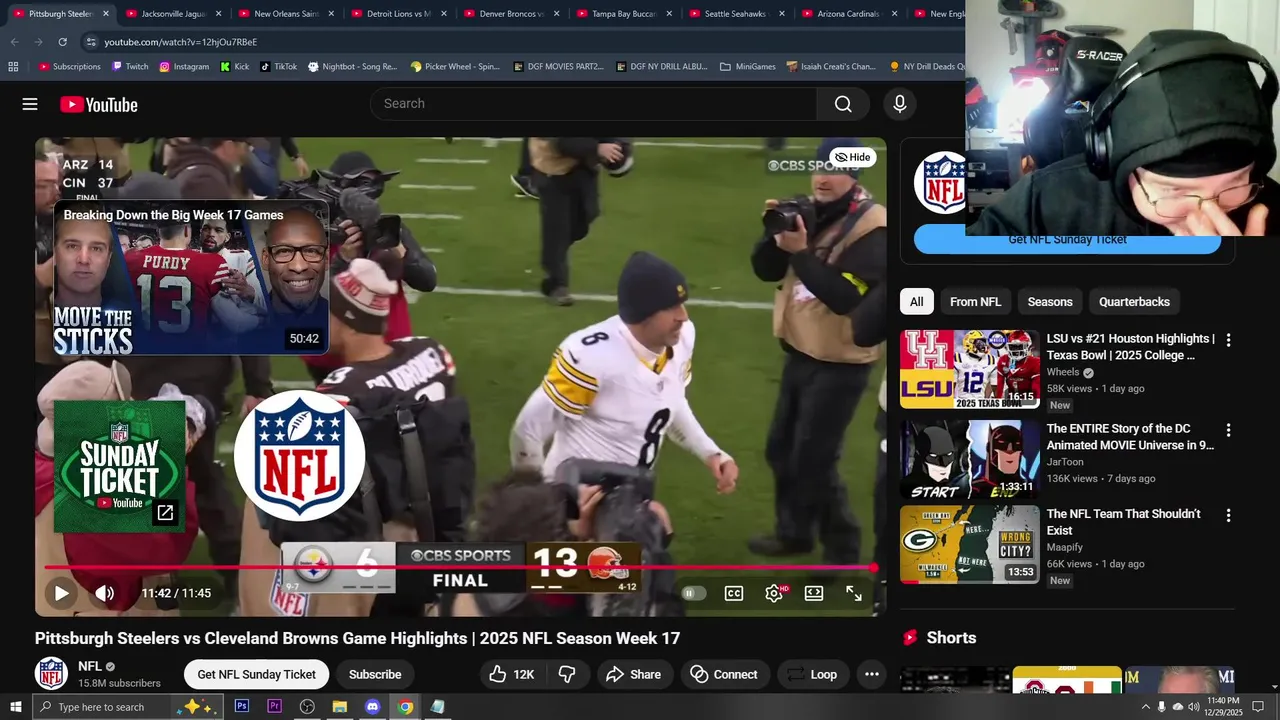The image size is (1280, 720).
Task: Open the Twitch bookmark
Action: pyautogui.click(x=130, y=67)
